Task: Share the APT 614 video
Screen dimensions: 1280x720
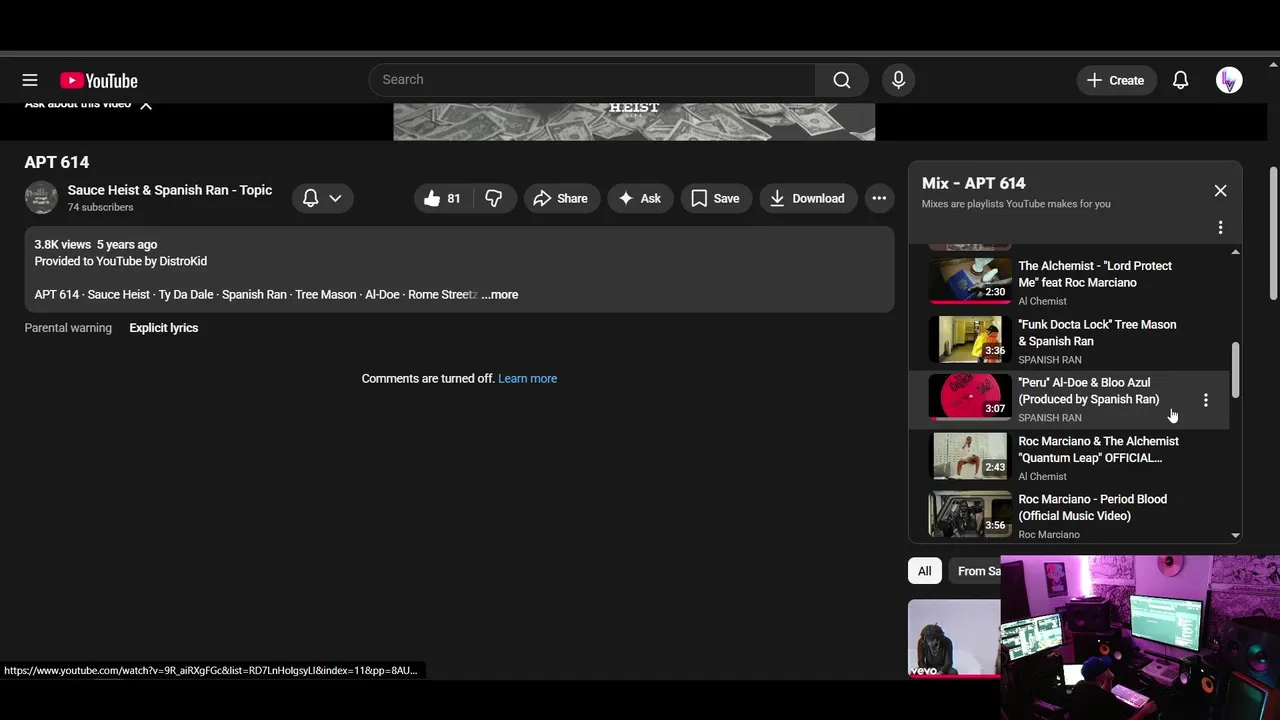Action: tap(561, 198)
